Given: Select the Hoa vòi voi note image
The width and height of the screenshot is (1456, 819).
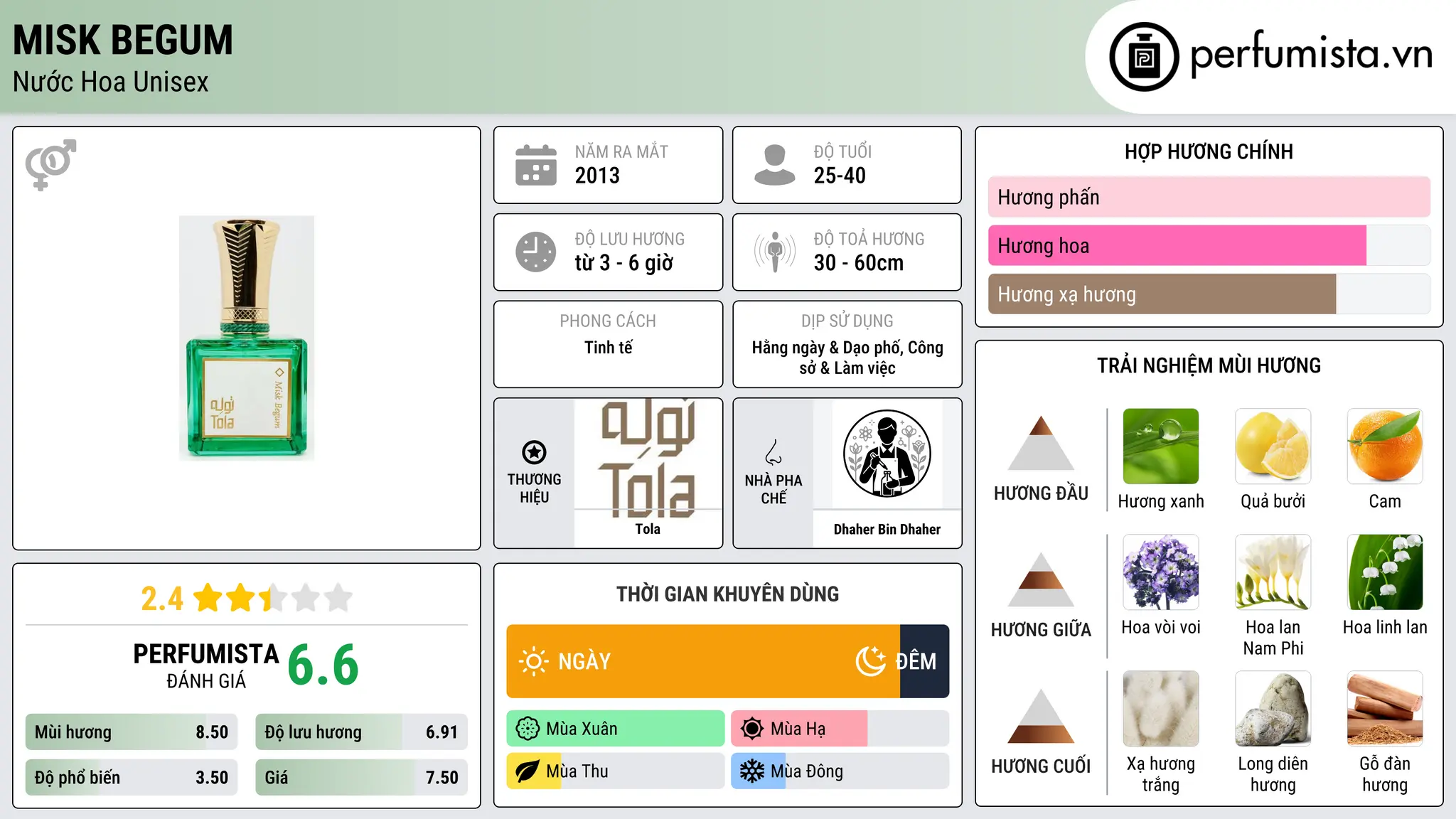Looking at the screenshot, I should click(1161, 572).
